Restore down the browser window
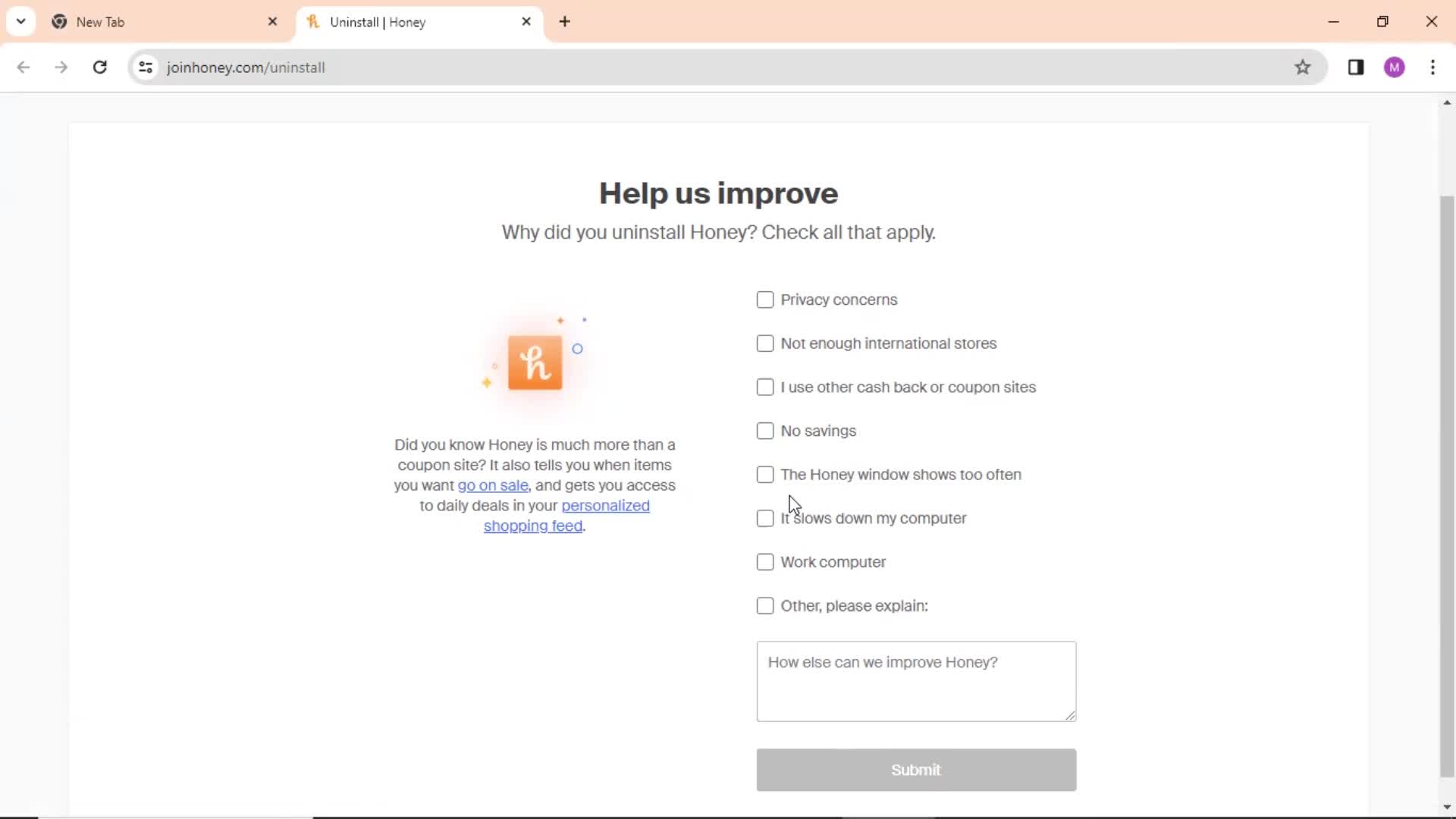The image size is (1456, 819). (x=1382, y=21)
